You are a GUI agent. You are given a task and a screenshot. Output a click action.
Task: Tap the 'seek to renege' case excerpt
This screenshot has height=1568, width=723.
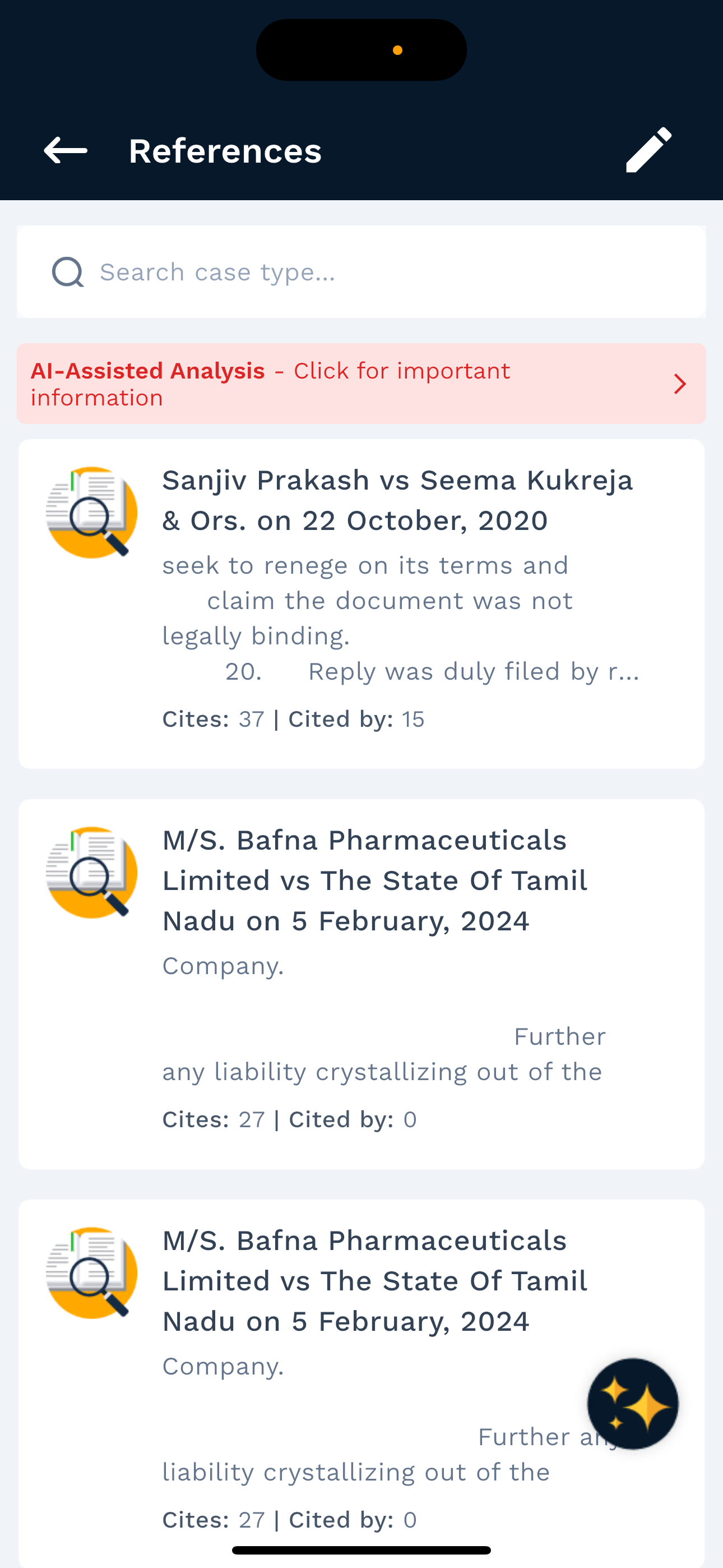pyautogui.click(x=400, y=619)
